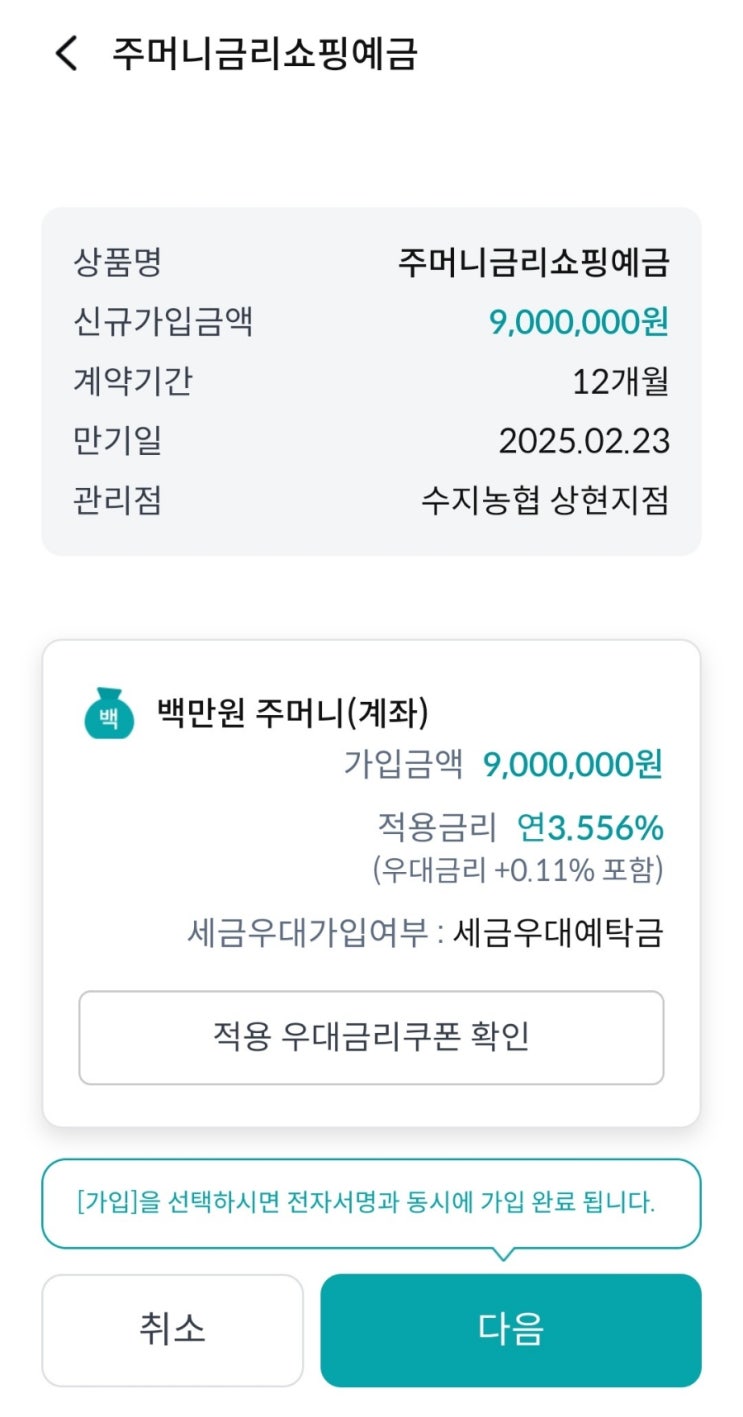743x1417 pixels.
Task: Click the 신규가입금액 9,000,000원 amount
Action: pos(578,322)
